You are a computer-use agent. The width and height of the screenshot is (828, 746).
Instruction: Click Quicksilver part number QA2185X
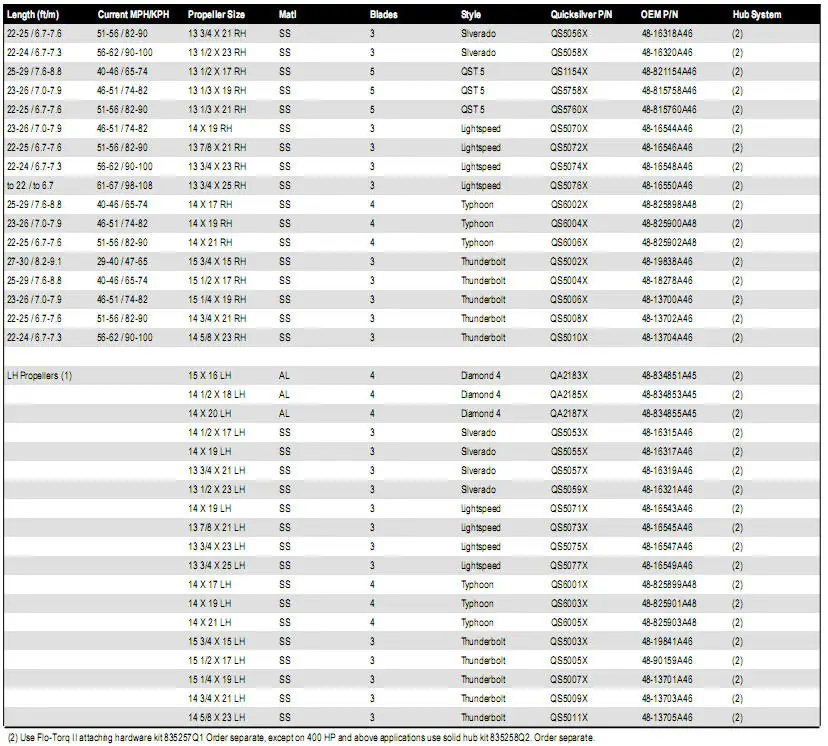tap(569, 395)
